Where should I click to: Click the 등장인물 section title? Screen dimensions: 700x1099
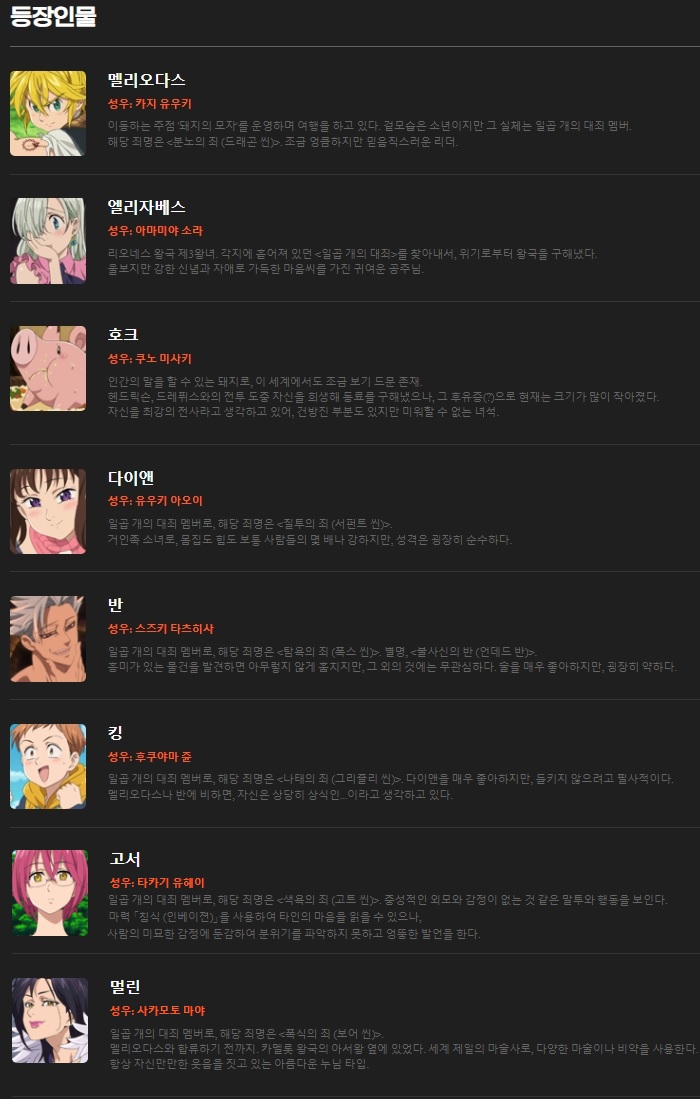coord(53,16)
